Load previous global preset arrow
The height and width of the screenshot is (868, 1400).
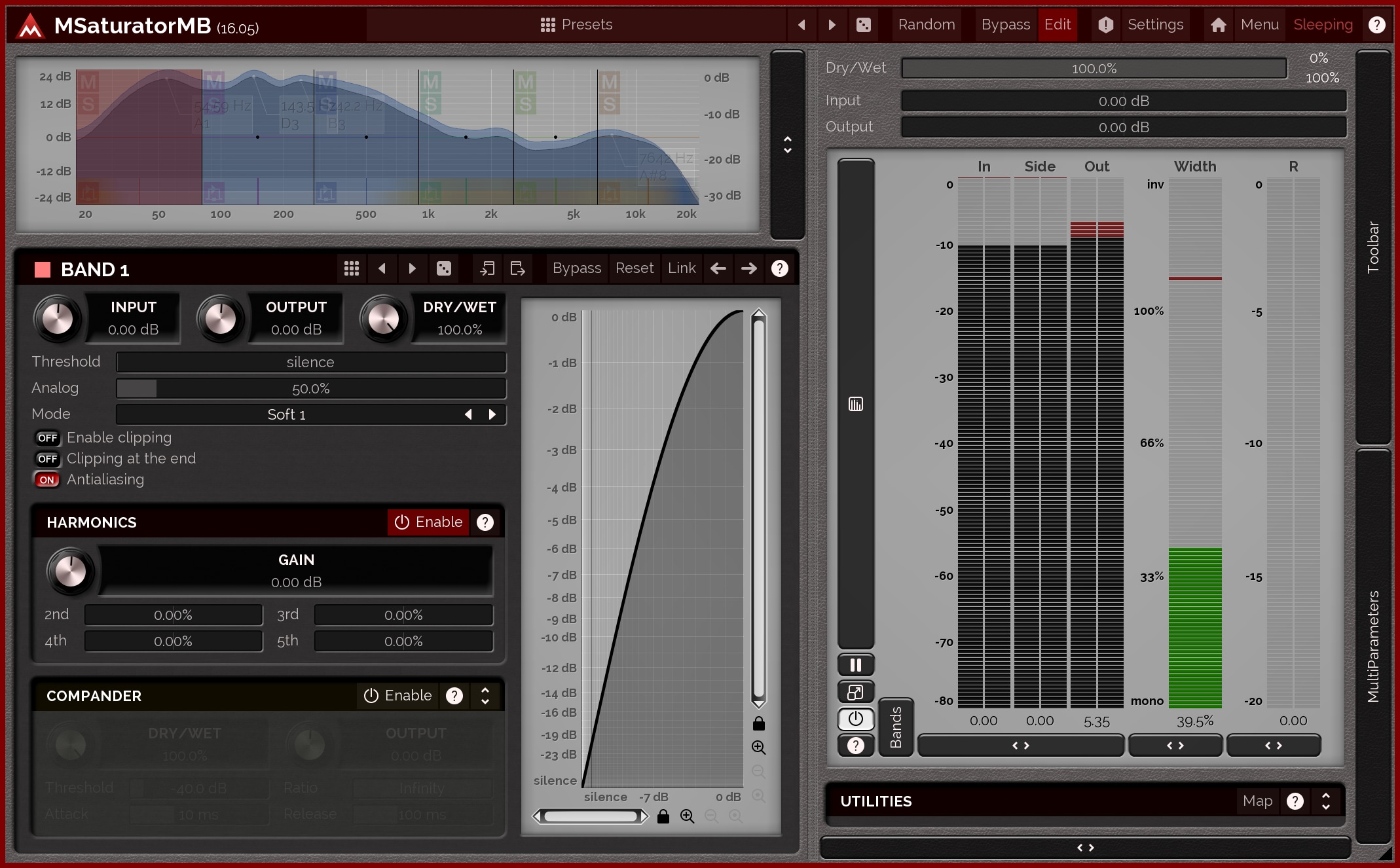coord(801,25)
